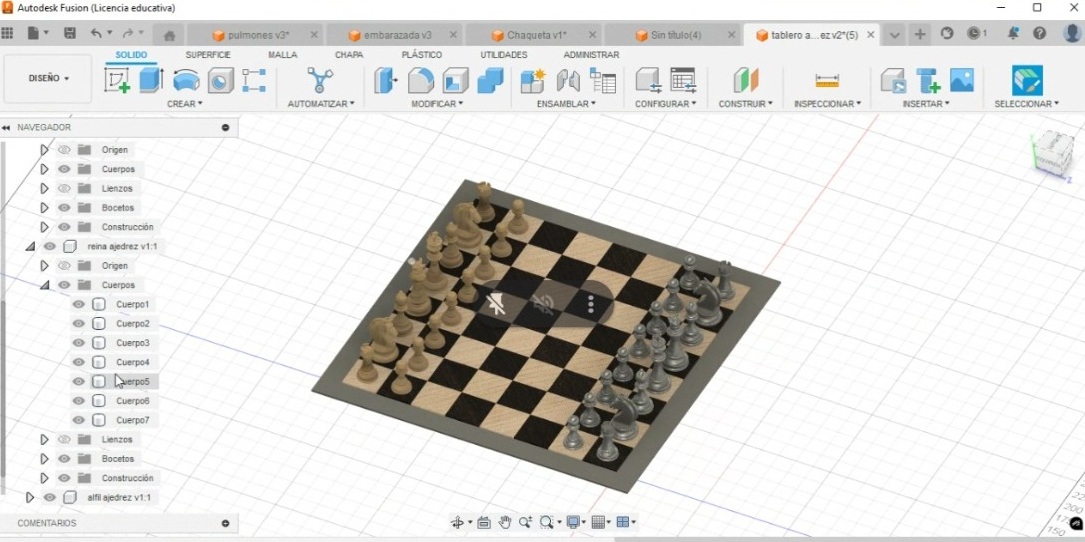Save the document with floppy icon
Image resolution: width=1085 pixels, height=542 pixels.
click(69, 33)
